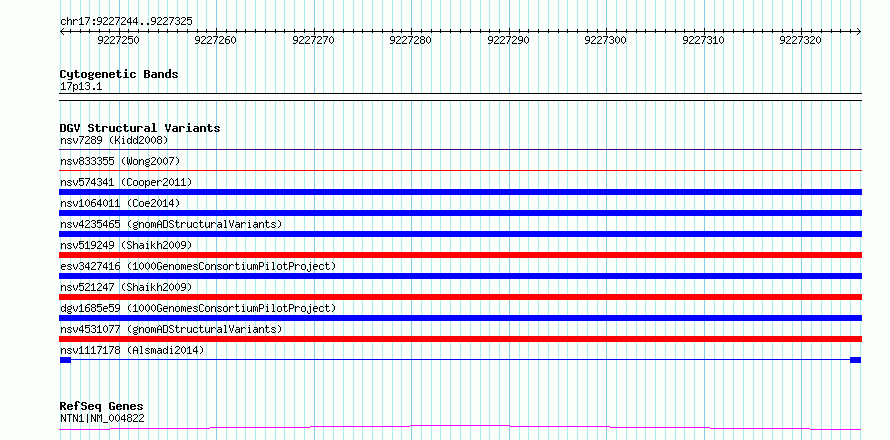Open variant nsv4235465 (gnomADStructuralVariants)
Viewport: 890px width, 440px height.
pyautogui.click(x=171, y=224)
